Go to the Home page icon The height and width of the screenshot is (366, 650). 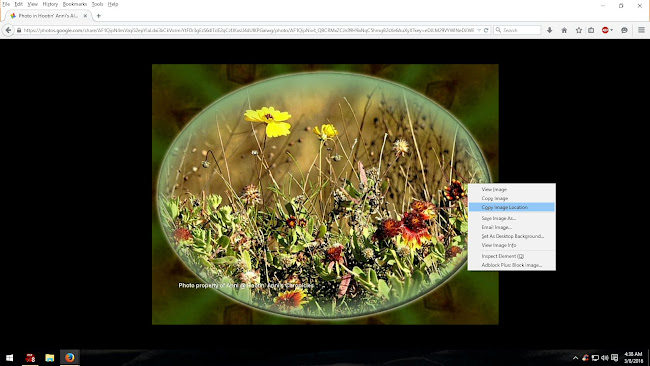pyautogui.click(x=564, y=30)
